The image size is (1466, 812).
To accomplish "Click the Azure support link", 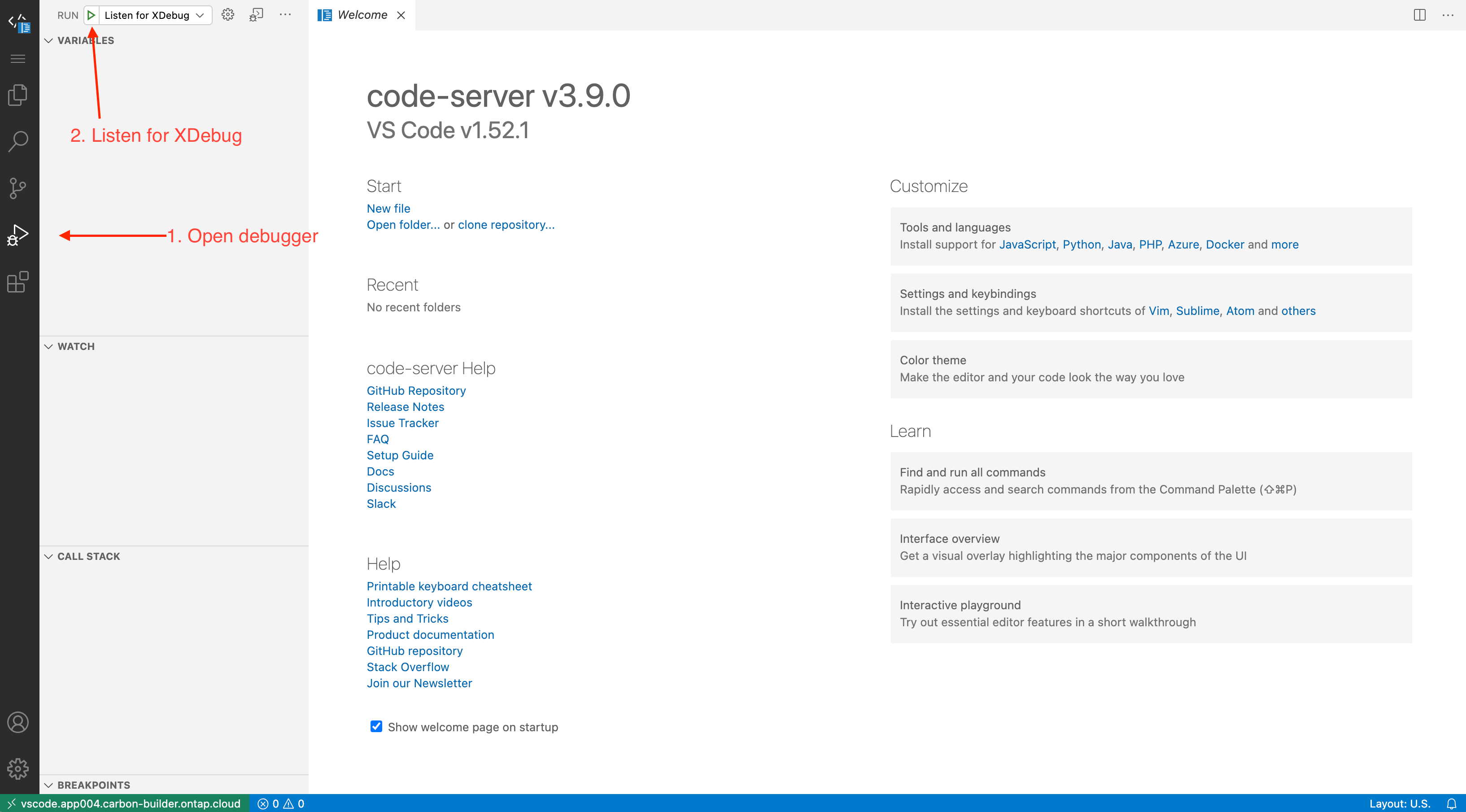I will 1183,244.
